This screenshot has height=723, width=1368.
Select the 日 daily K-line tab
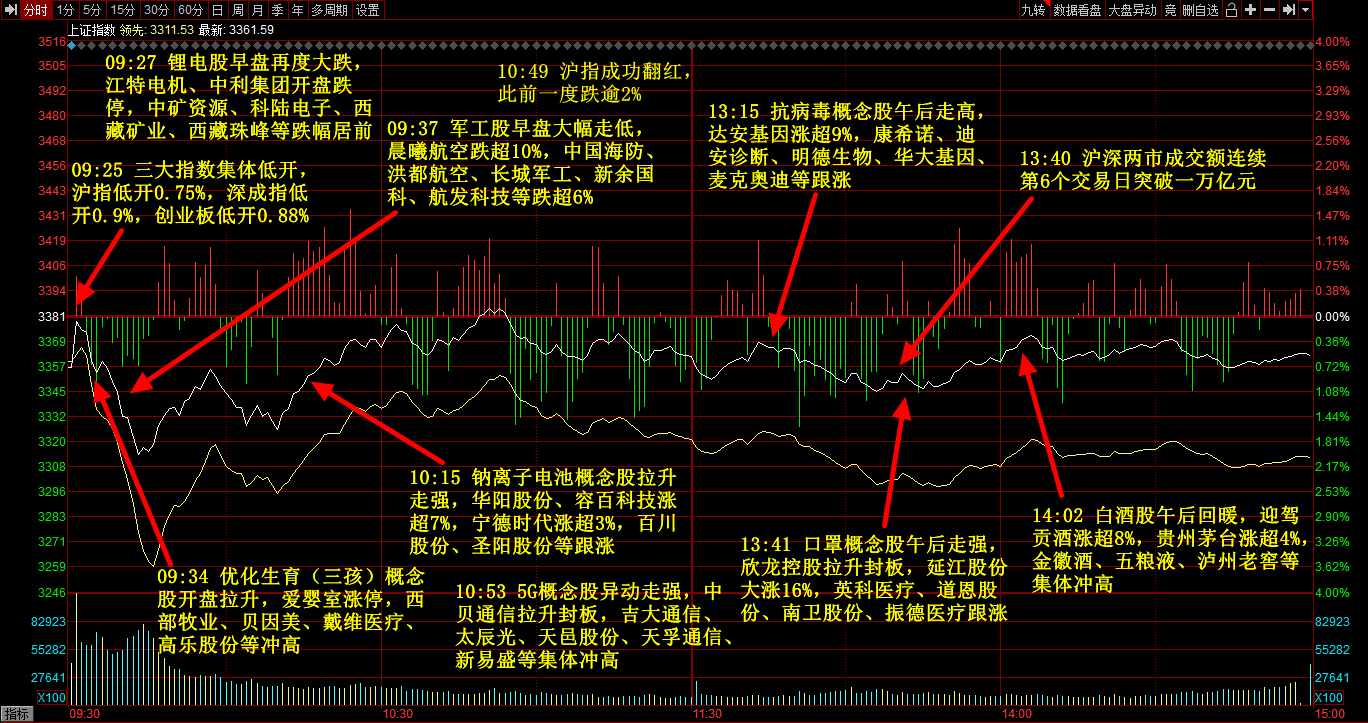pos(217,10)
